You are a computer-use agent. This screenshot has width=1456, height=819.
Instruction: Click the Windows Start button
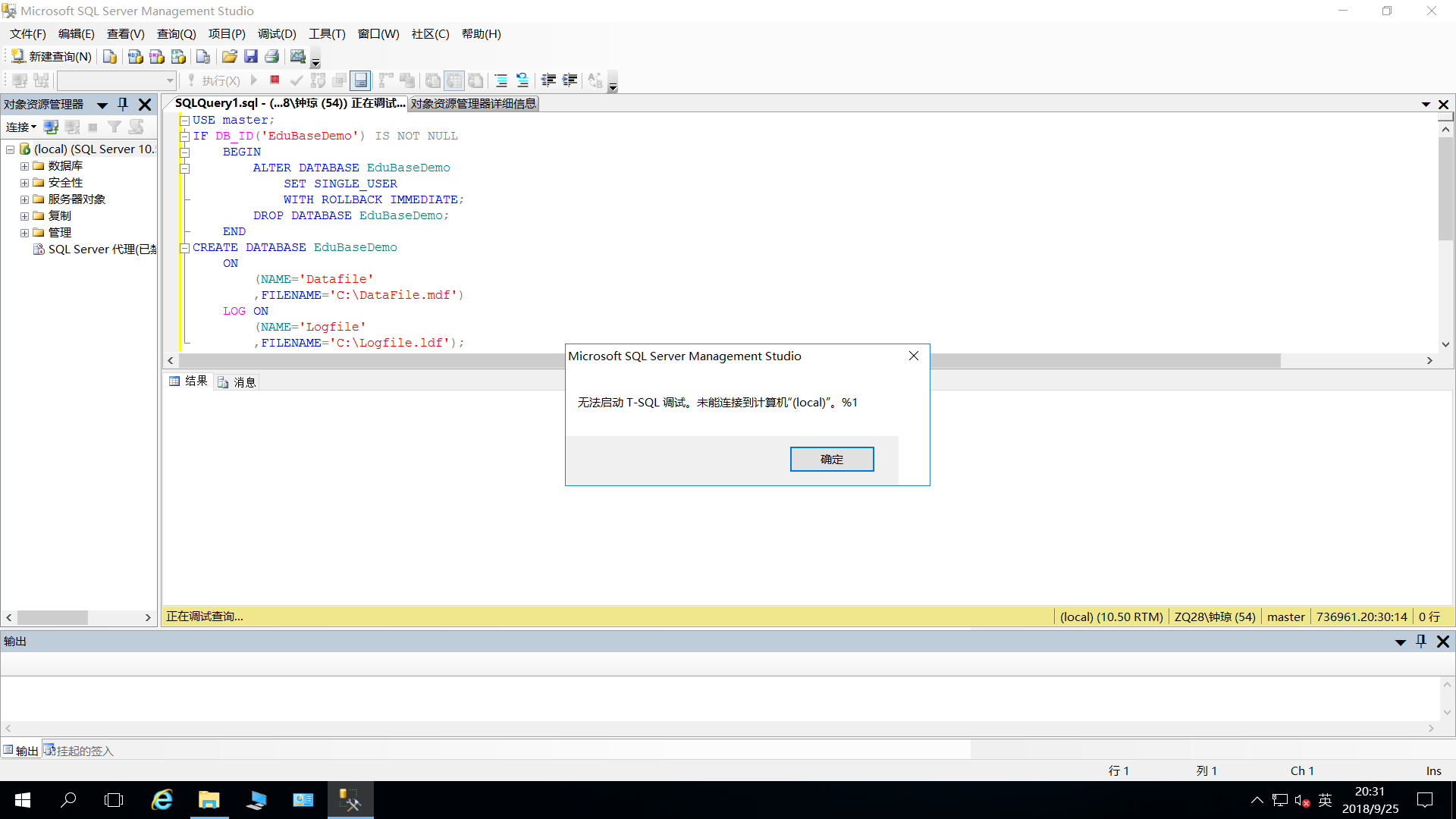[x=23, y=800]
